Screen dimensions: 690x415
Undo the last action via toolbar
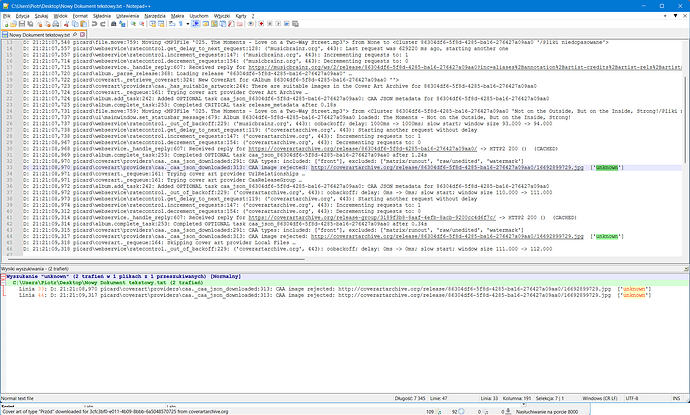94,24
